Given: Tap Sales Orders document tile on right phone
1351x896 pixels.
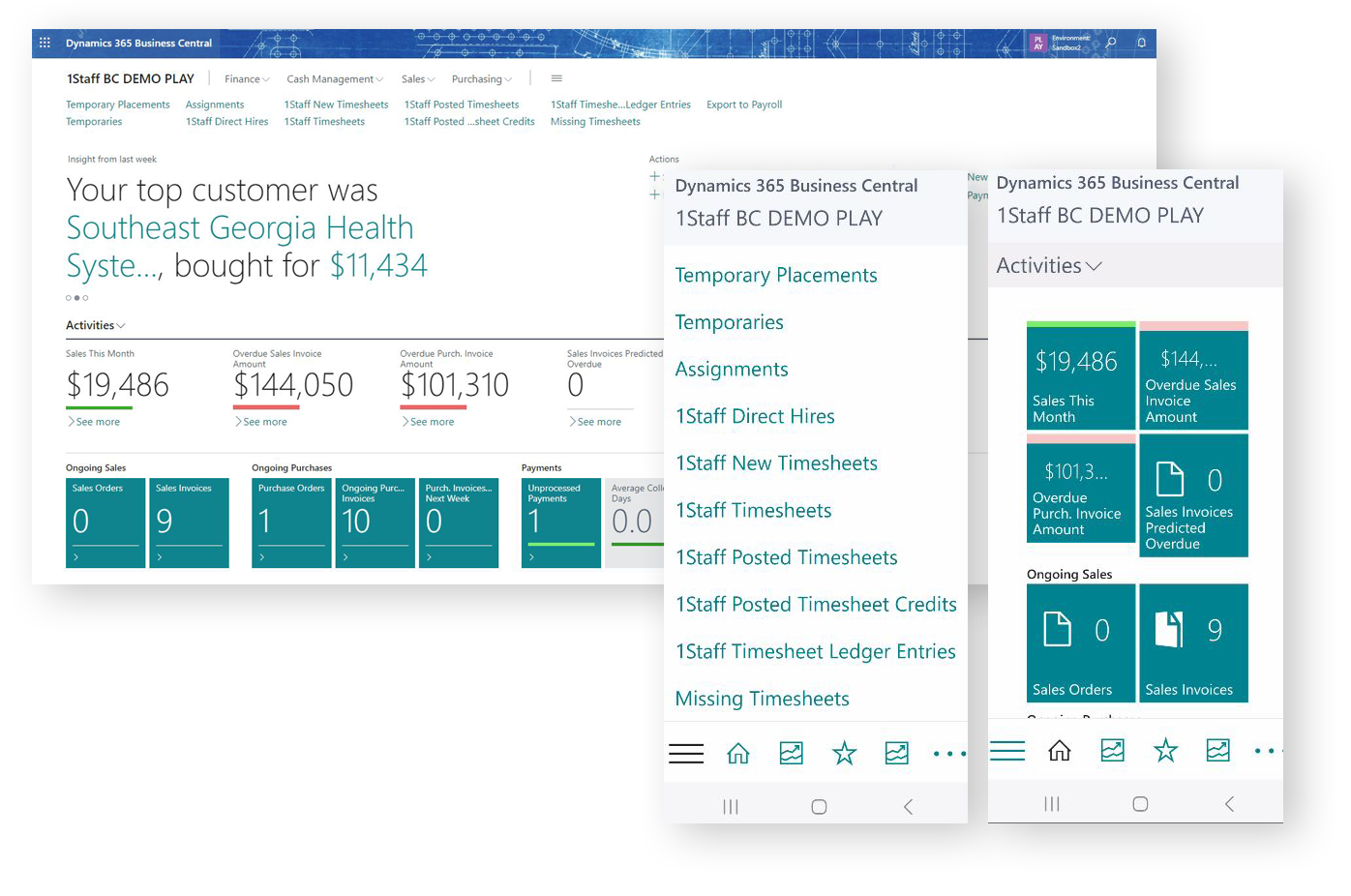Looking at the screenshot, I should (x=1080, y=642).
